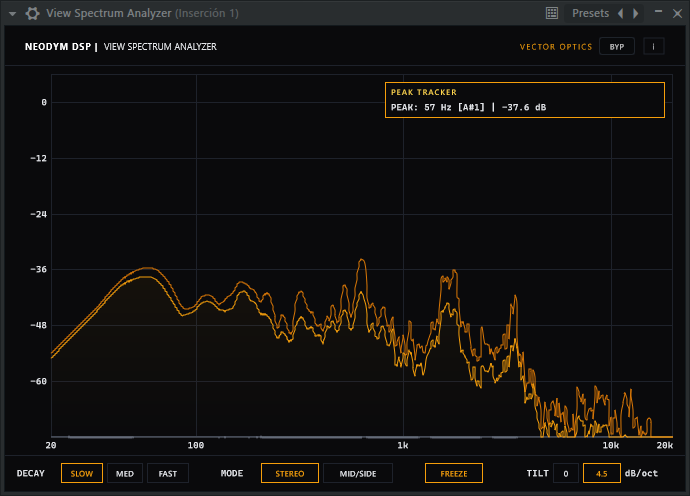The image size is (690, 496).
Task: Select MID/SIDE mode
Action: pyautogui.click(x=358, y=474)
